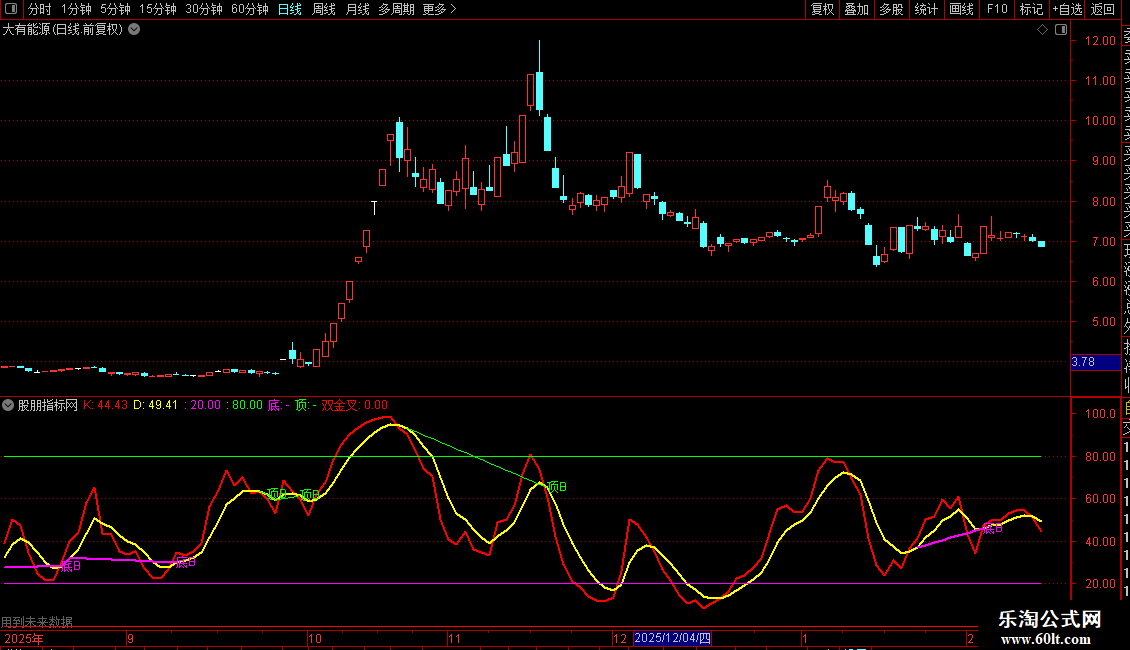Click the diamond icon above price axis

coord(1042,30)
